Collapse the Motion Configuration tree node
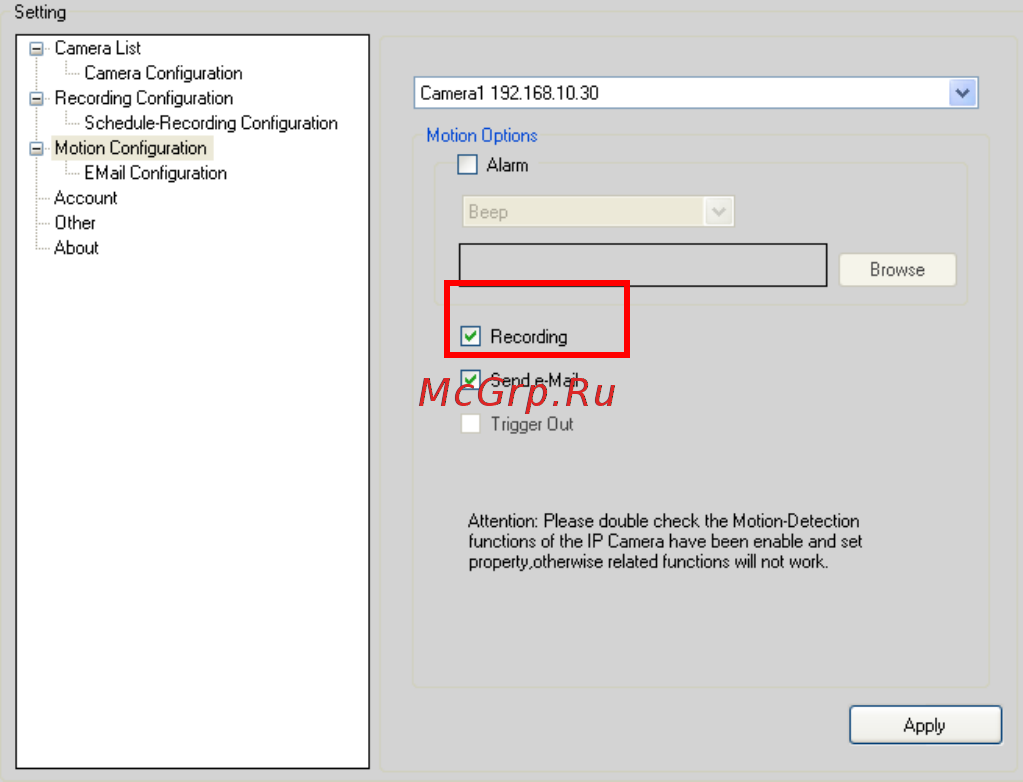Screen dimensions: 1023x782 point(37,149)
